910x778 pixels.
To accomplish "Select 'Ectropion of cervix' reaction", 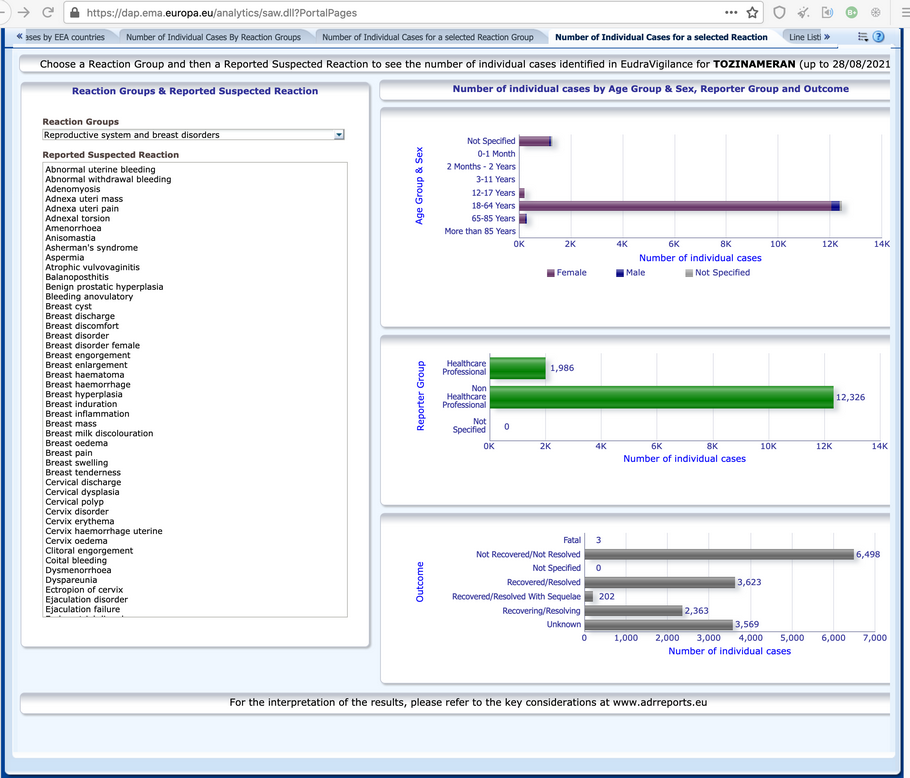I will point(84,589).
